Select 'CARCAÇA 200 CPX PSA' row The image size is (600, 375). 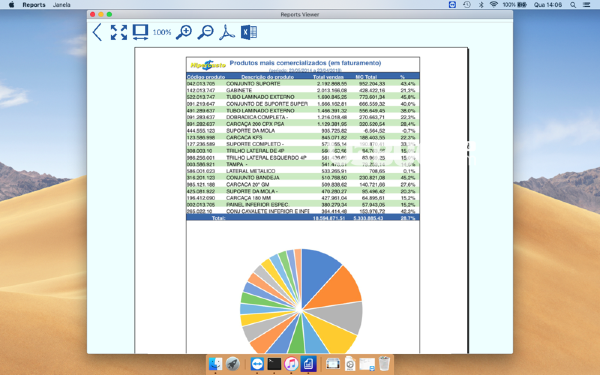tap(303, 124)
